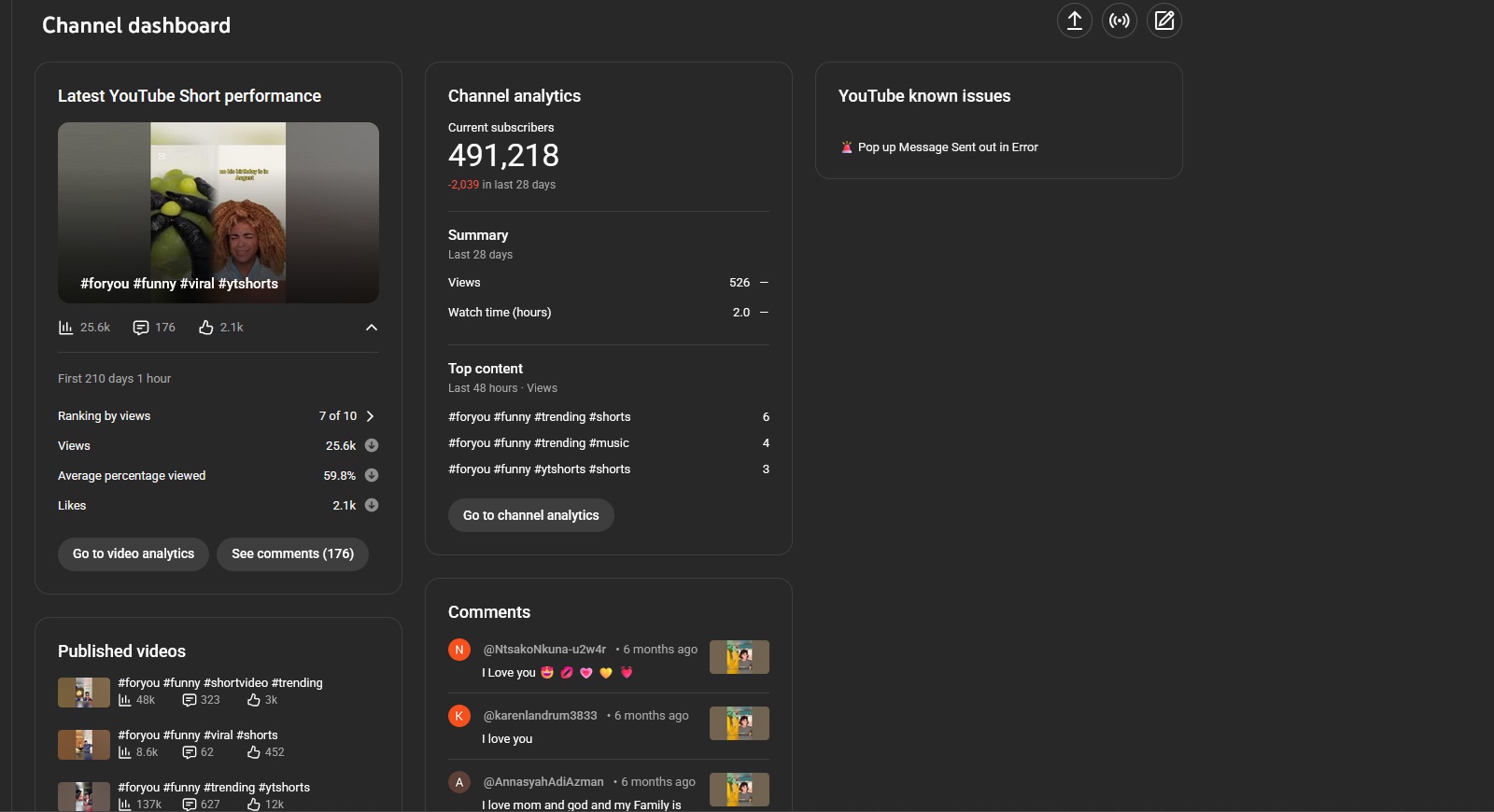Click the down arrow icon beside Likes 2.1k
1494x812 pixels.
pos(372,506)
